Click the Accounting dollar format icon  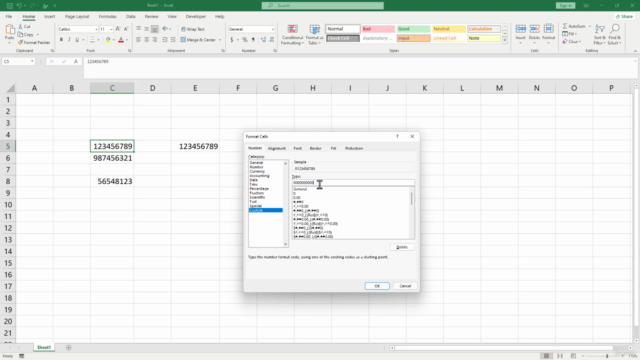pyautogui.click(x=232, y=40)
